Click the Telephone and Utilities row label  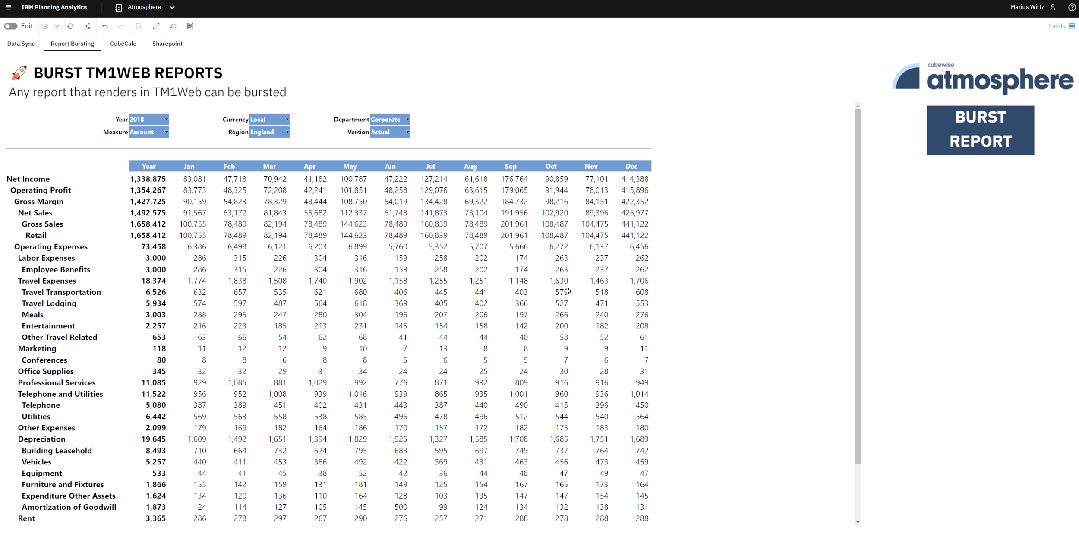(61, 394)
